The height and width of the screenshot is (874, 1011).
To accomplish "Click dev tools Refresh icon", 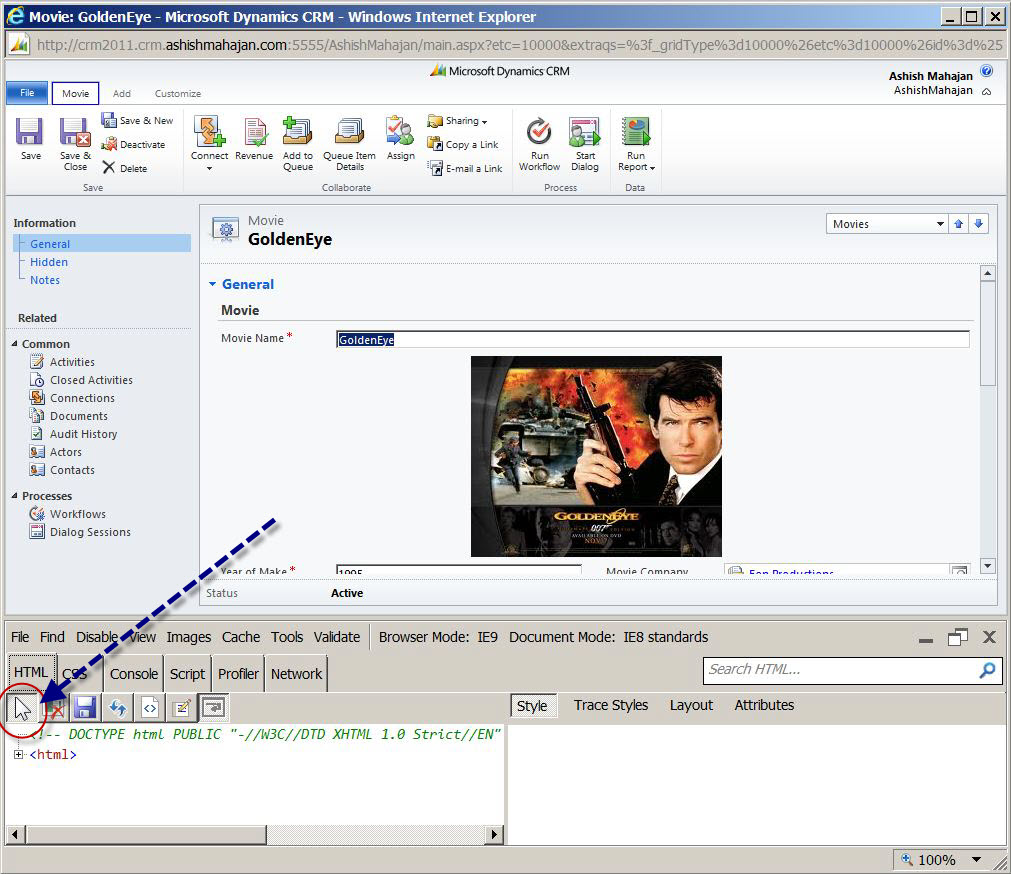I will tap(117, 708).
